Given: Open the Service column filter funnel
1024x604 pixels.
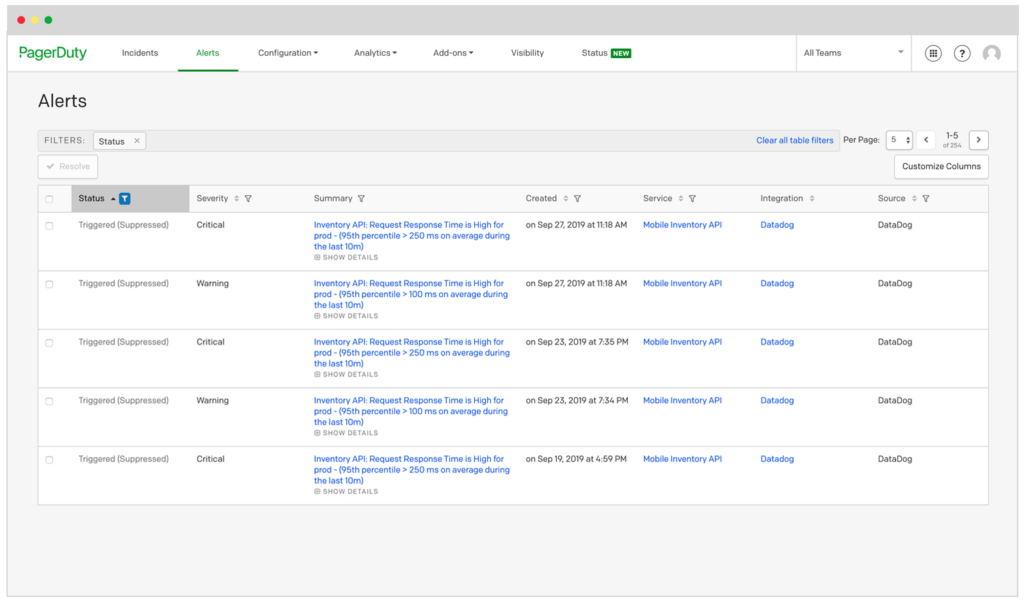Looking at the screenshot, I should (692, 199).
